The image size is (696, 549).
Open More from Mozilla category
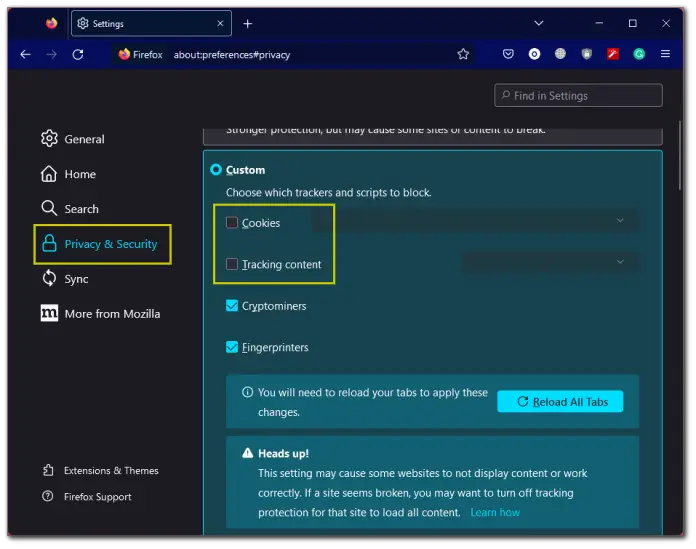pos(100,314)
